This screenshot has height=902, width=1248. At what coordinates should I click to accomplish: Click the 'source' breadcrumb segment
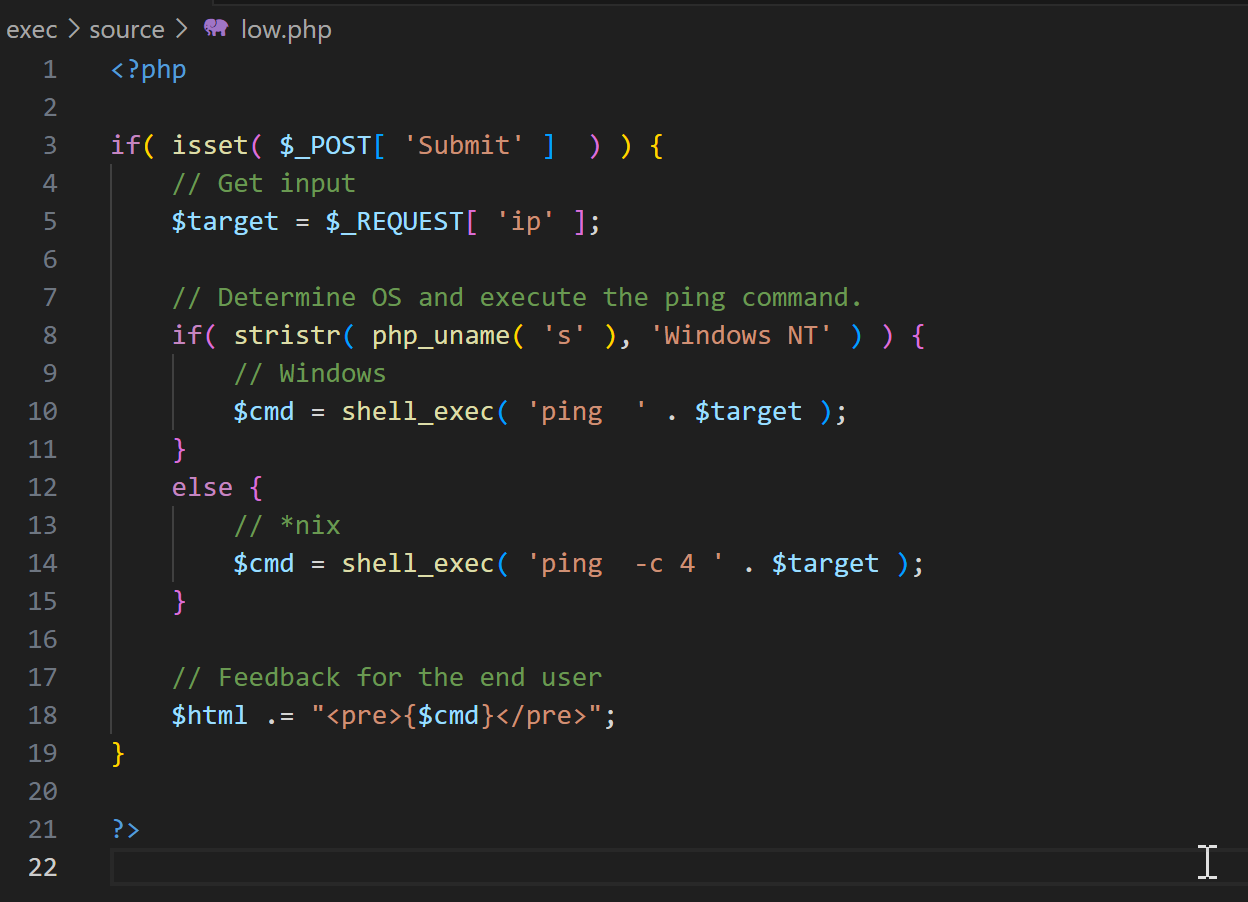(x=126, y=30)
